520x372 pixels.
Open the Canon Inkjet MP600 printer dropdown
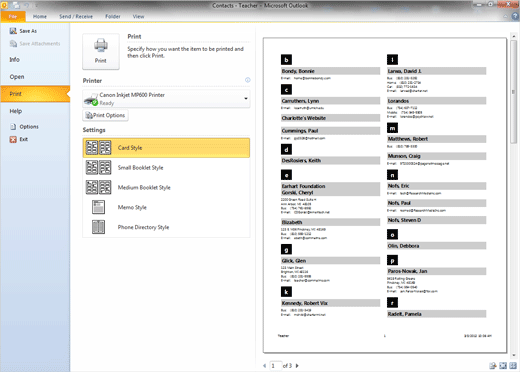(166, 99)
